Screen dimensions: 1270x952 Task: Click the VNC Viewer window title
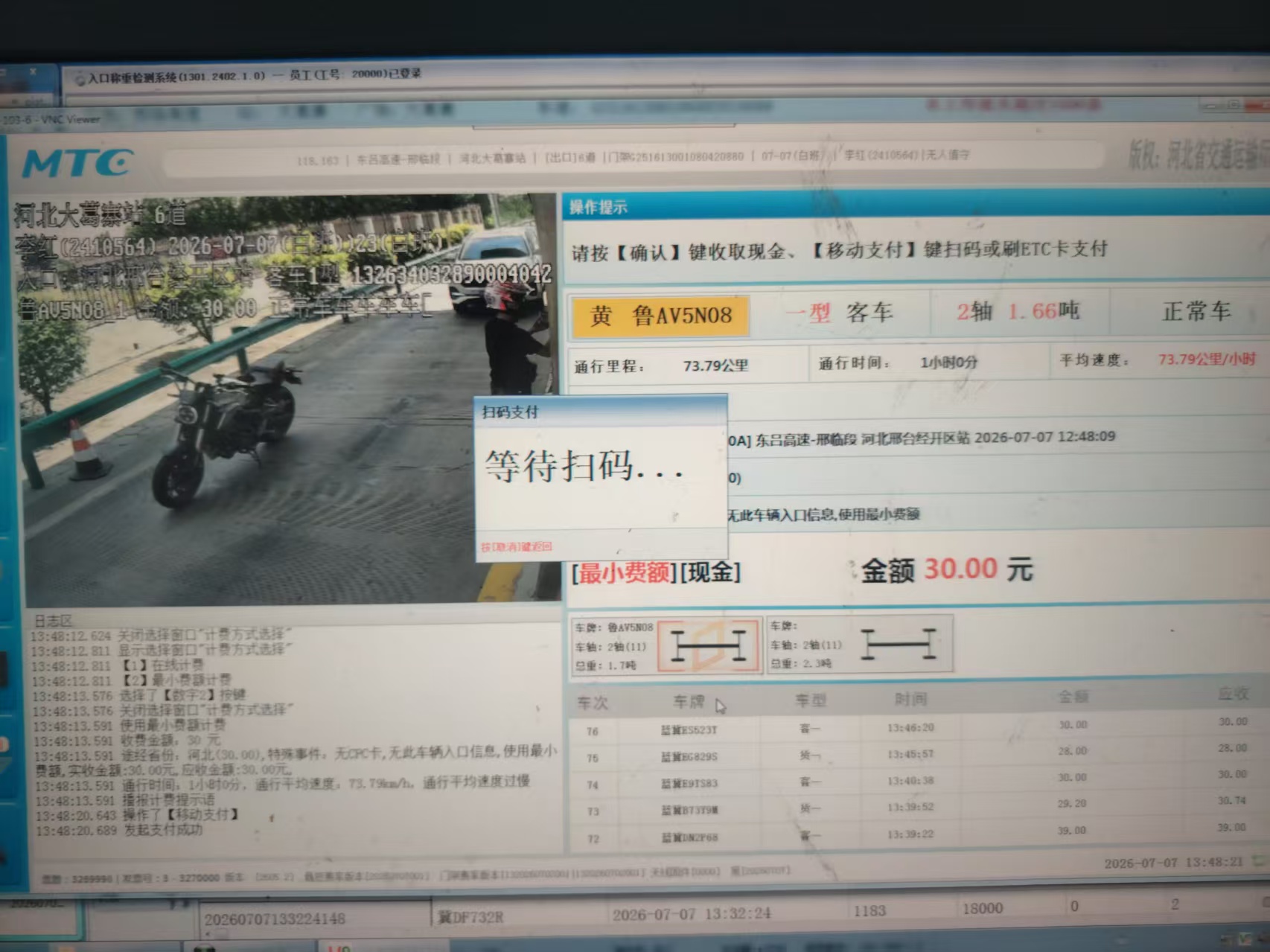pyautogui.click(x=51, y=119)
